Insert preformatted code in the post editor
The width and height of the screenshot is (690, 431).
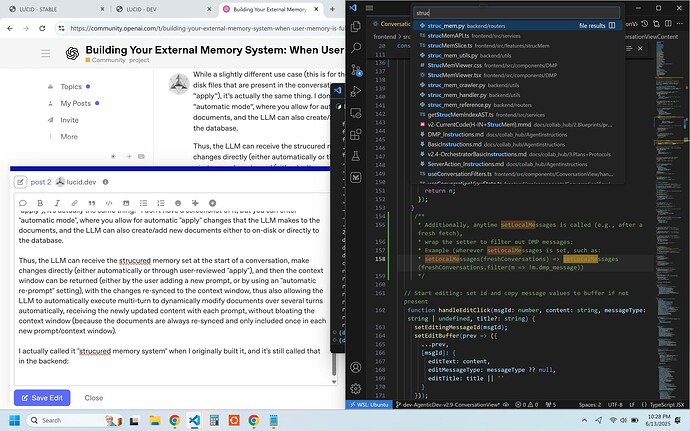(x=109, y=203)
